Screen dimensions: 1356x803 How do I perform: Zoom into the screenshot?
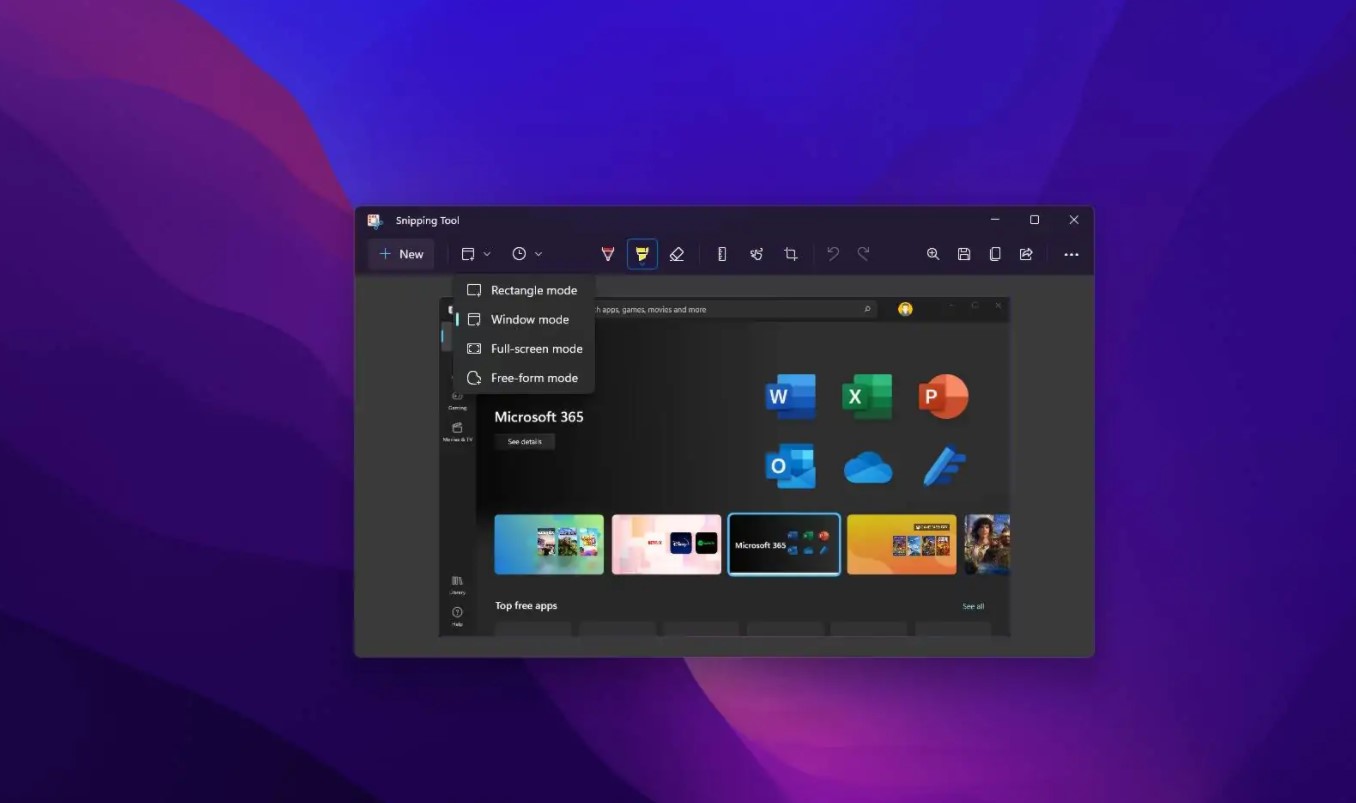[x=932, y=253]
